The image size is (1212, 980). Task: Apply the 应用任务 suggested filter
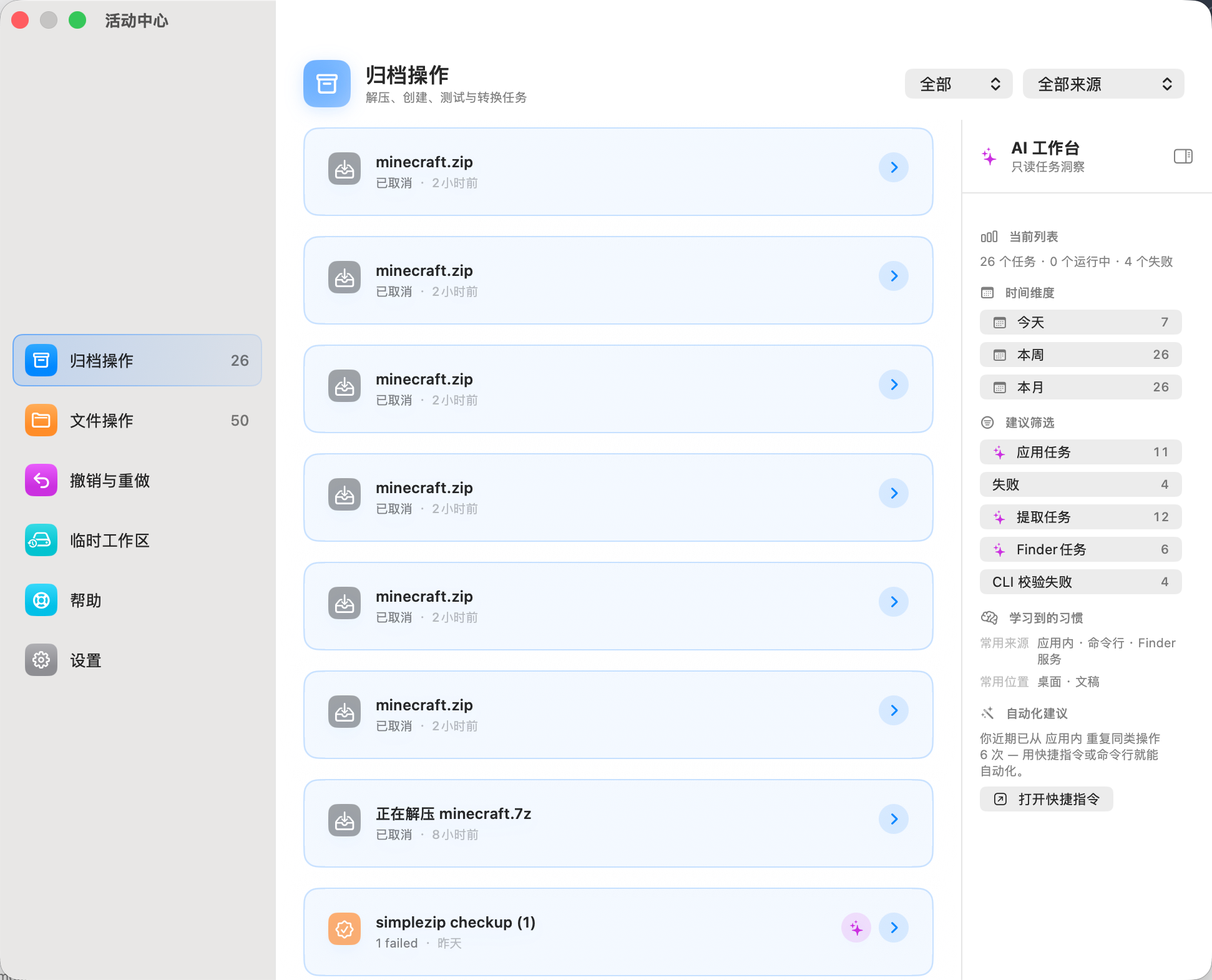click(1080, 452)
